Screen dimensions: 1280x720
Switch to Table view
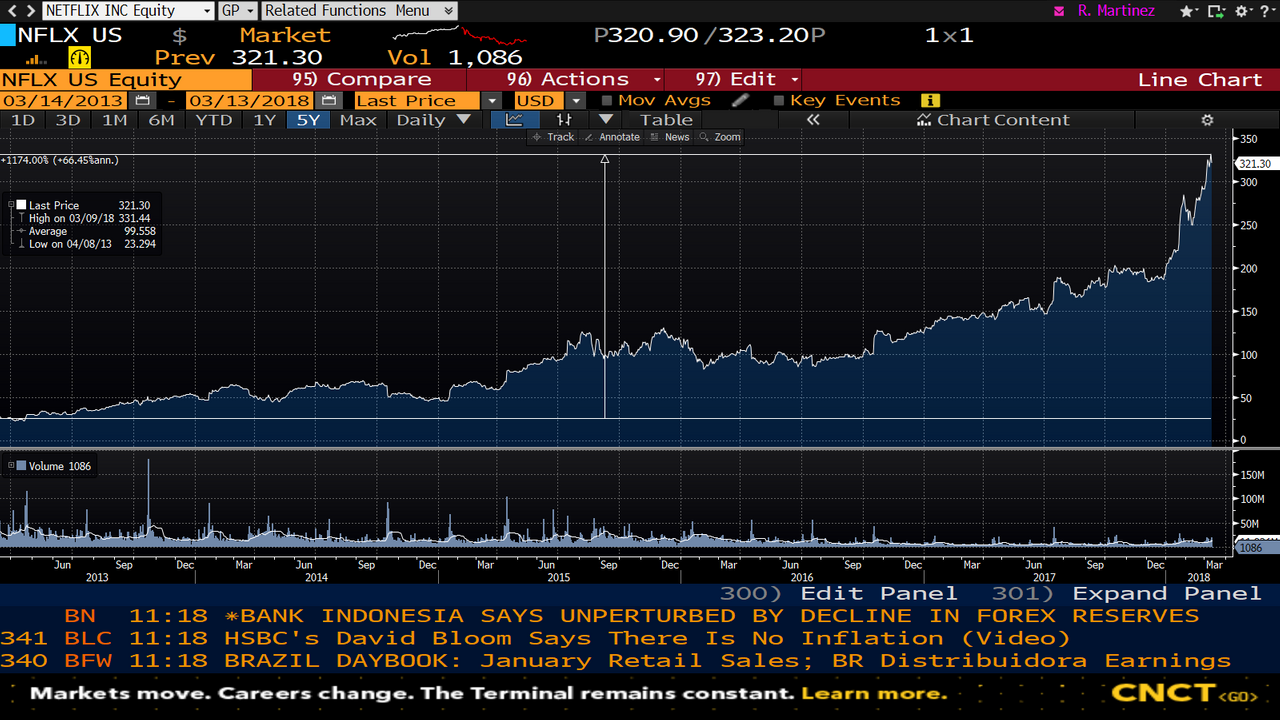(666, 120)
